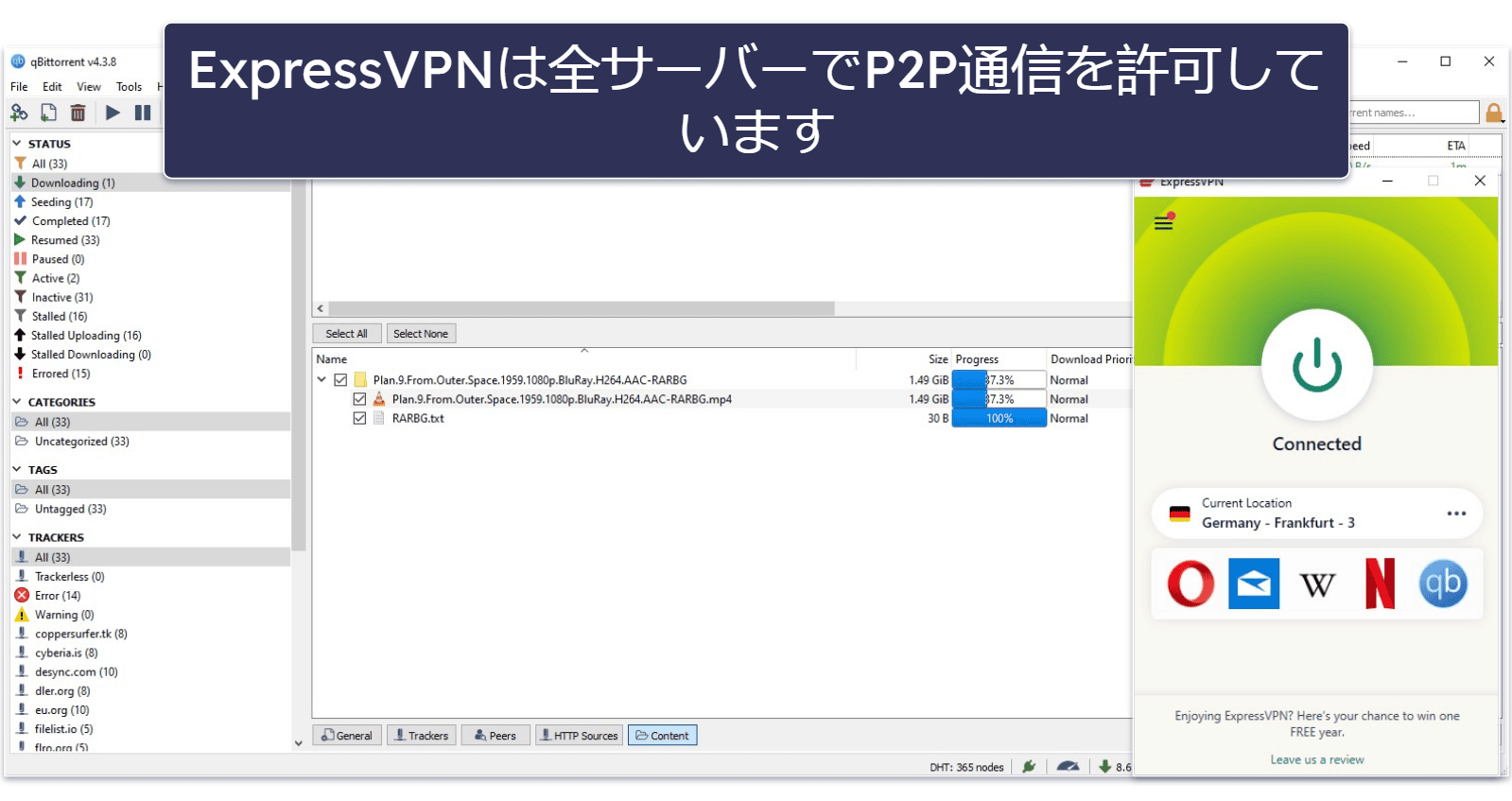
Task: Delete selected torrent with trash icon
Action: pos(78,113)
